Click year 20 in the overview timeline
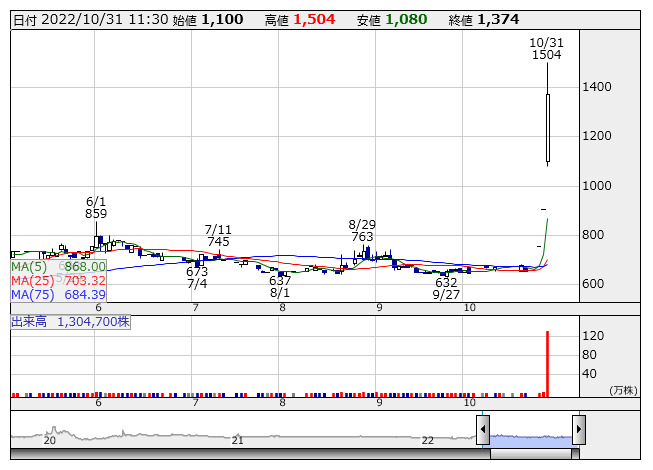 50,440
